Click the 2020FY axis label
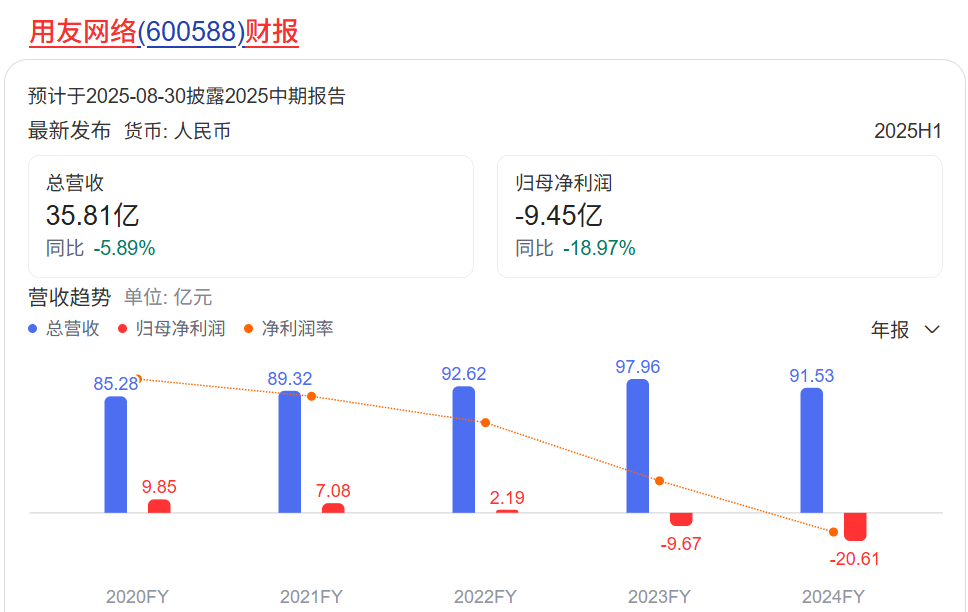This screenshot has width=968, height=612. pos(137,597)
